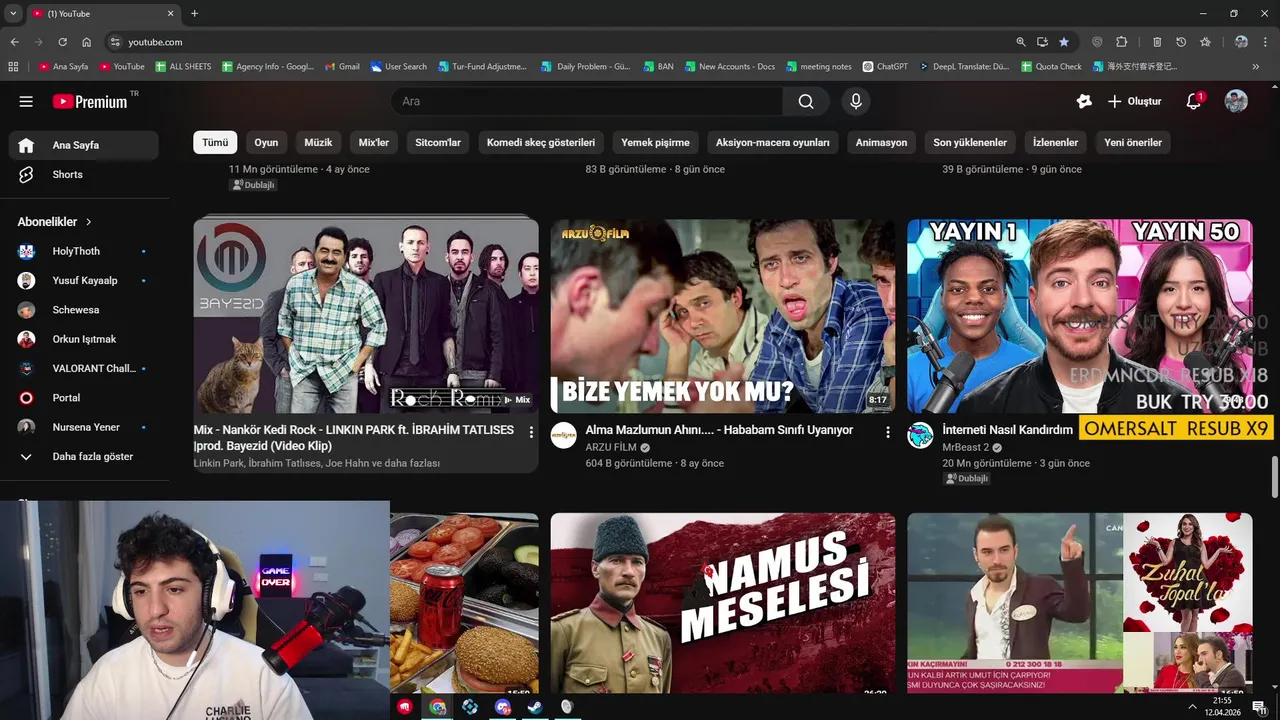Open the ALL SHEETS bookmark

[183, 67]
